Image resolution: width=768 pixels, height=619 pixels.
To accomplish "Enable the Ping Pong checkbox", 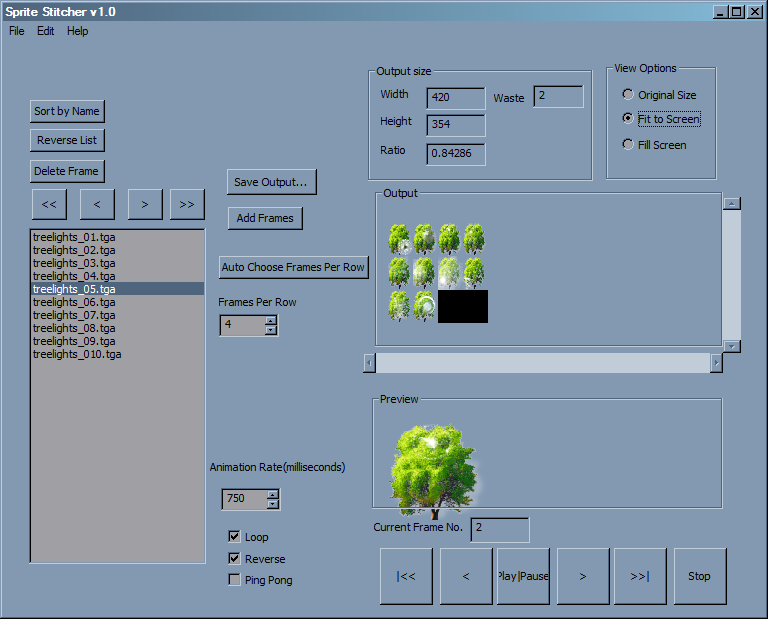I will click(235, 580).
